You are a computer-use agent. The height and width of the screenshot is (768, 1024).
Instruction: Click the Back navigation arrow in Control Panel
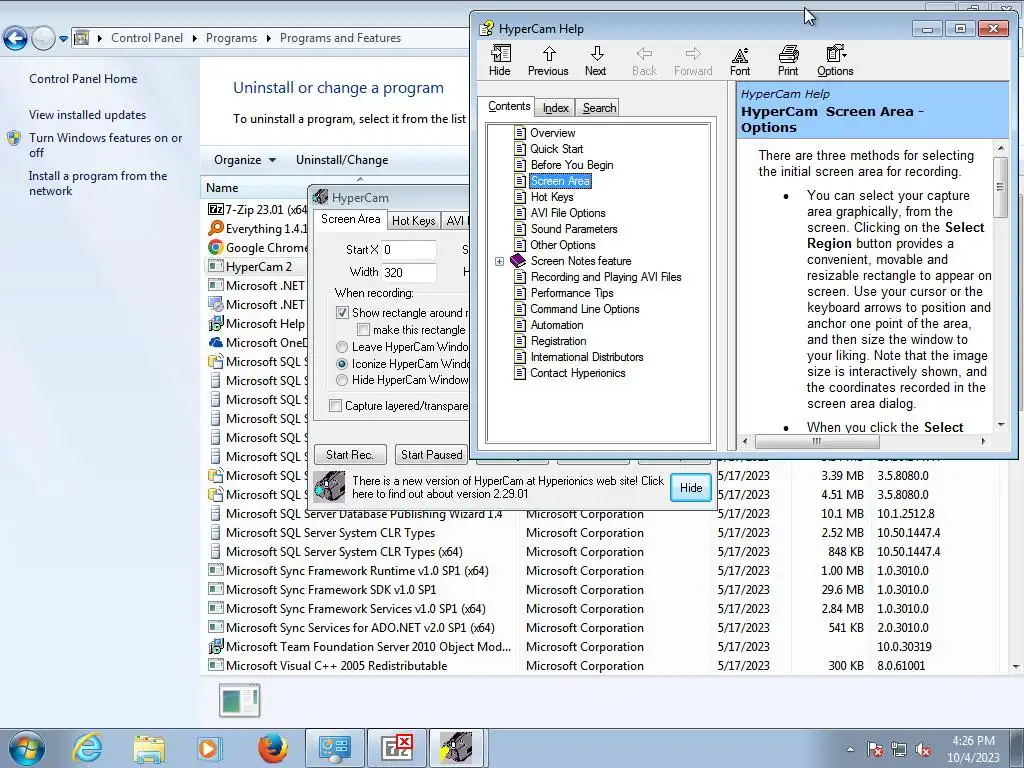tap(16, 39)
